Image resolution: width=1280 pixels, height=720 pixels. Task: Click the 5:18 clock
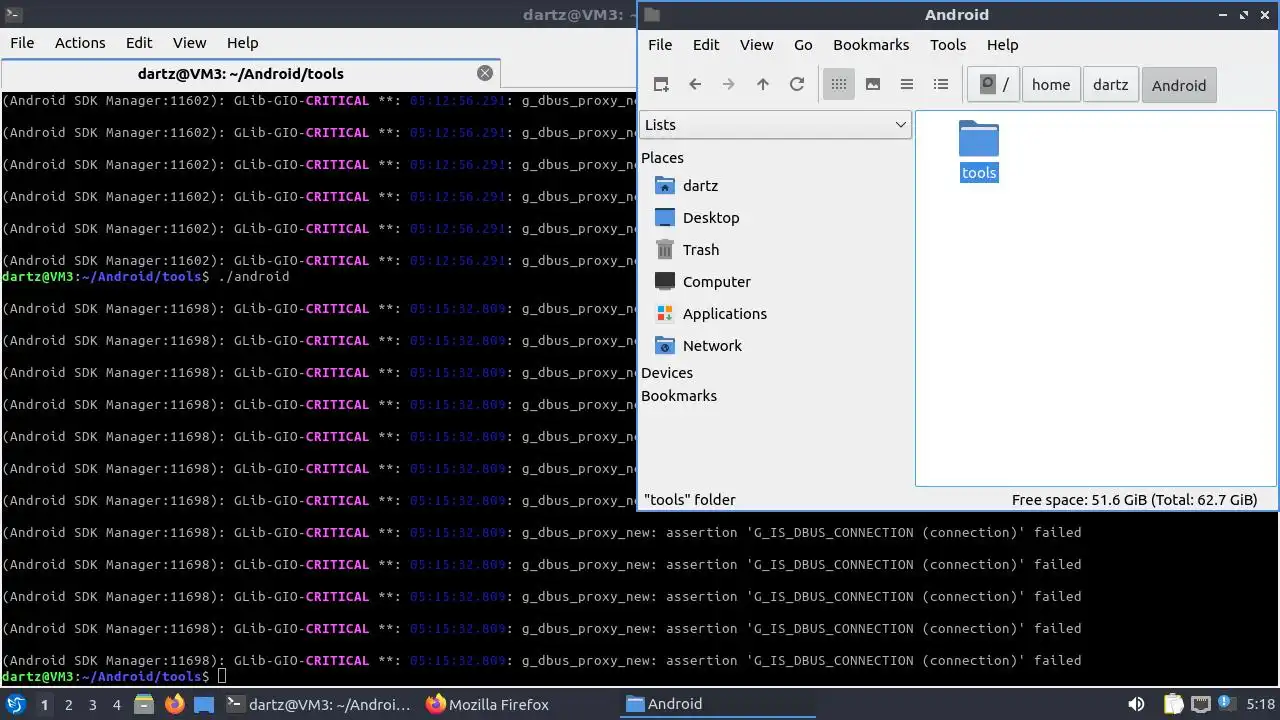[1261, 704]
